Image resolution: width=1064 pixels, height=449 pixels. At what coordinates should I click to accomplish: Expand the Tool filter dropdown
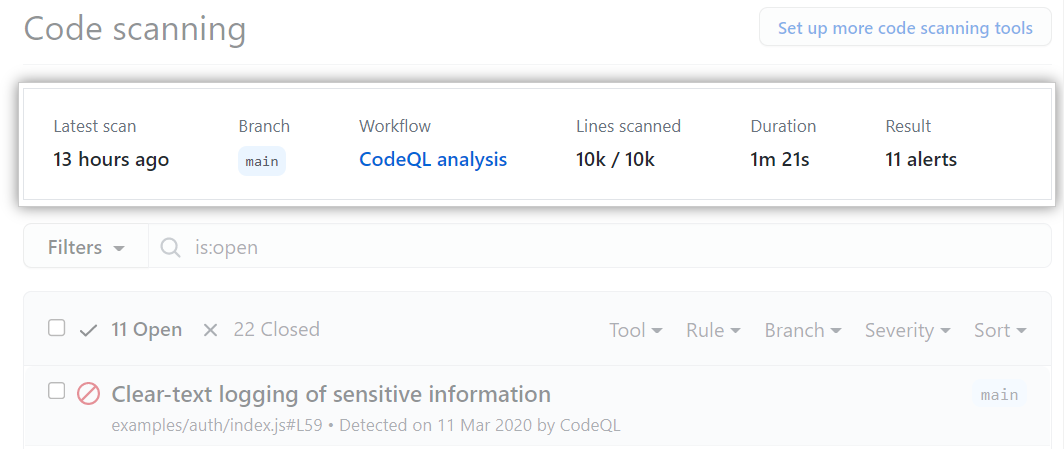point(636,330)
